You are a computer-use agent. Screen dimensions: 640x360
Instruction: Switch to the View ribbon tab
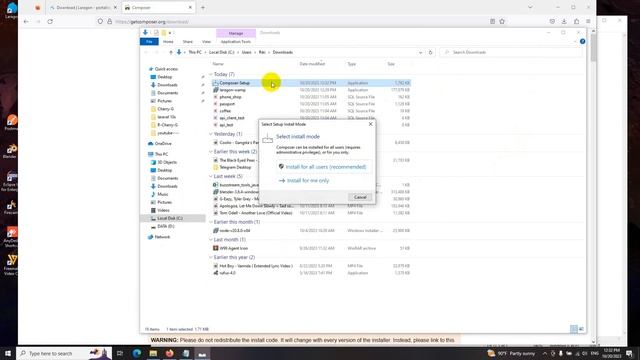coord(207,42)
